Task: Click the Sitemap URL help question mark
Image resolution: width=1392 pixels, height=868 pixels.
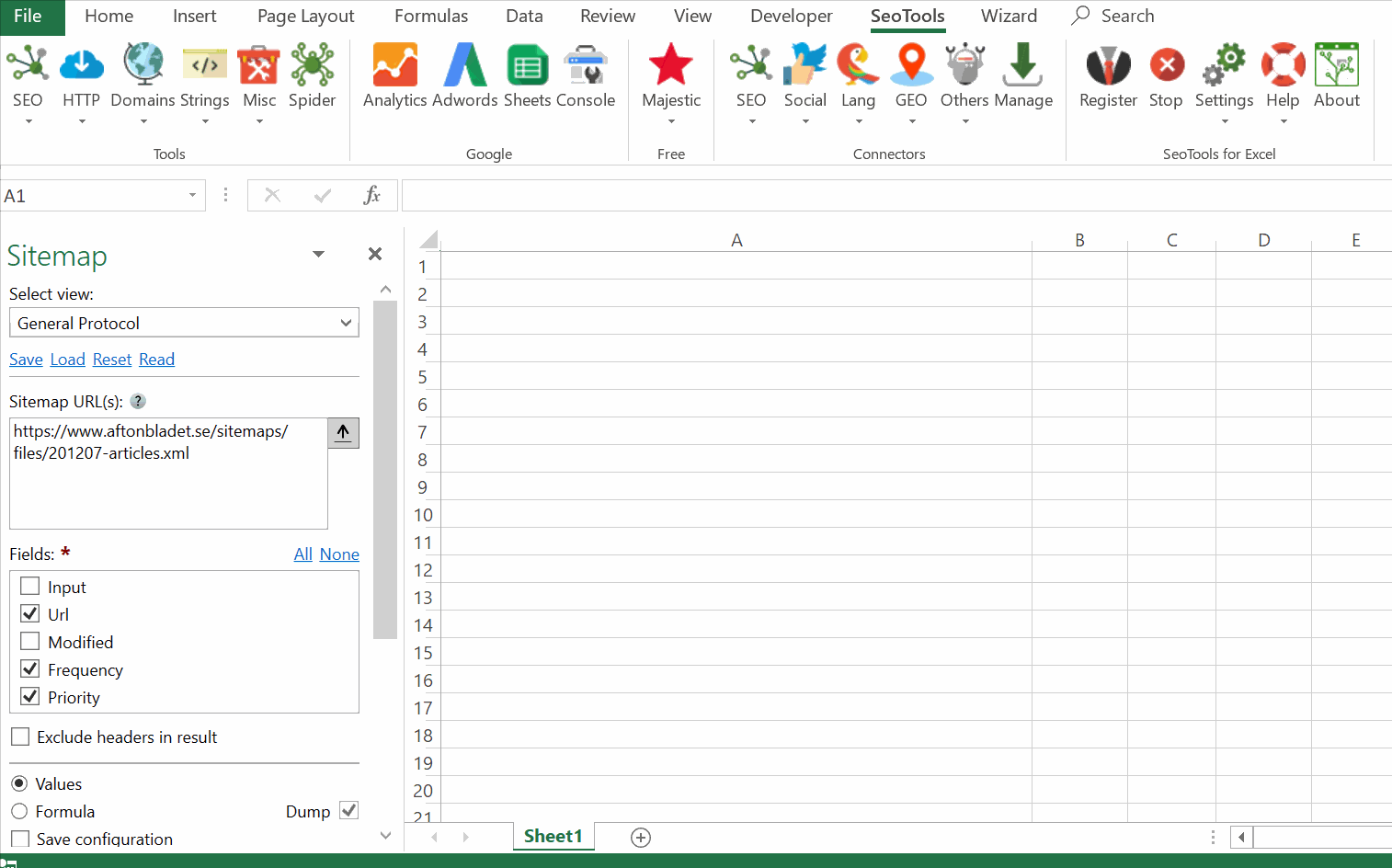Action: (138, 401)
